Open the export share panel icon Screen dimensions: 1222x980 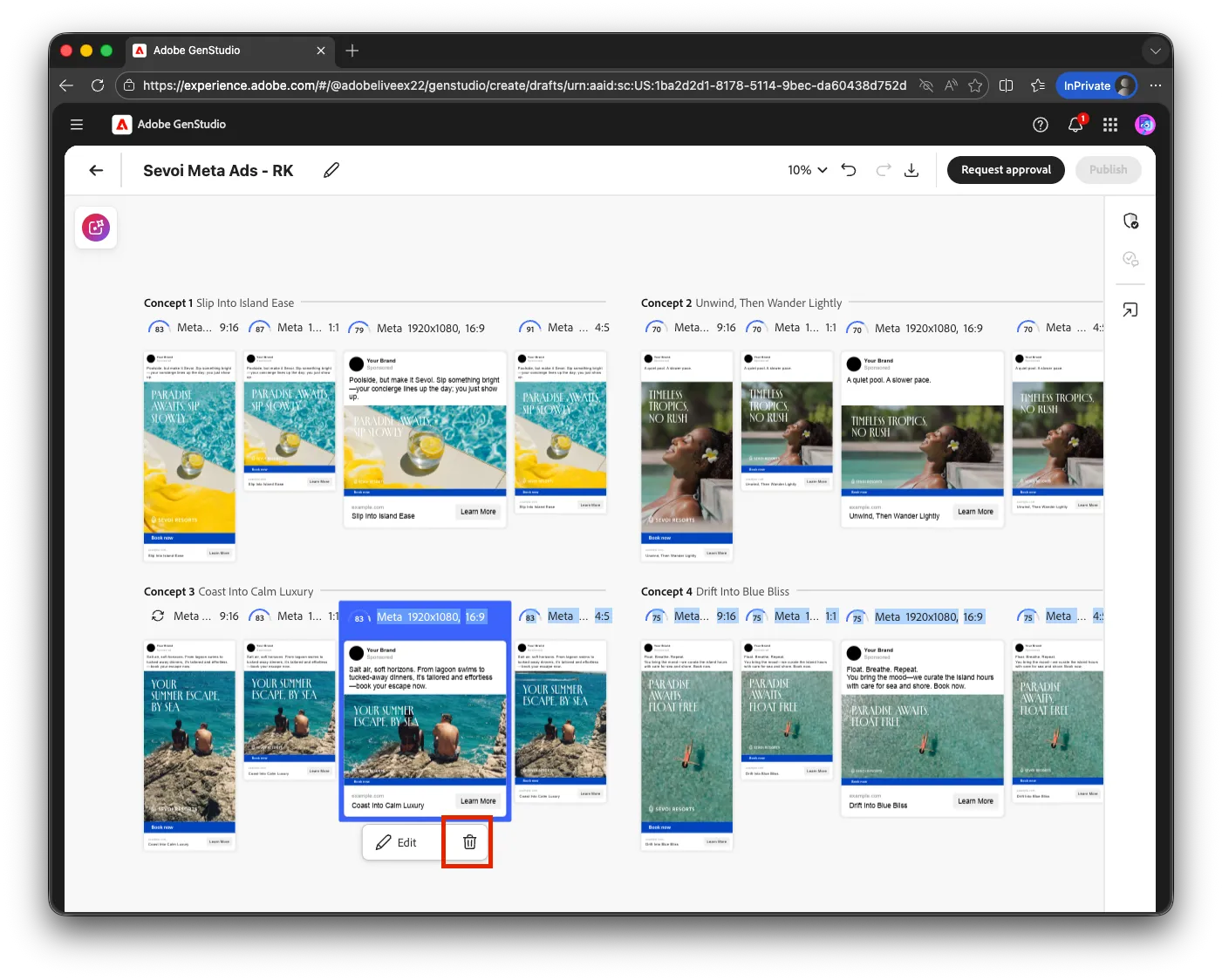tap(1130, 310)
